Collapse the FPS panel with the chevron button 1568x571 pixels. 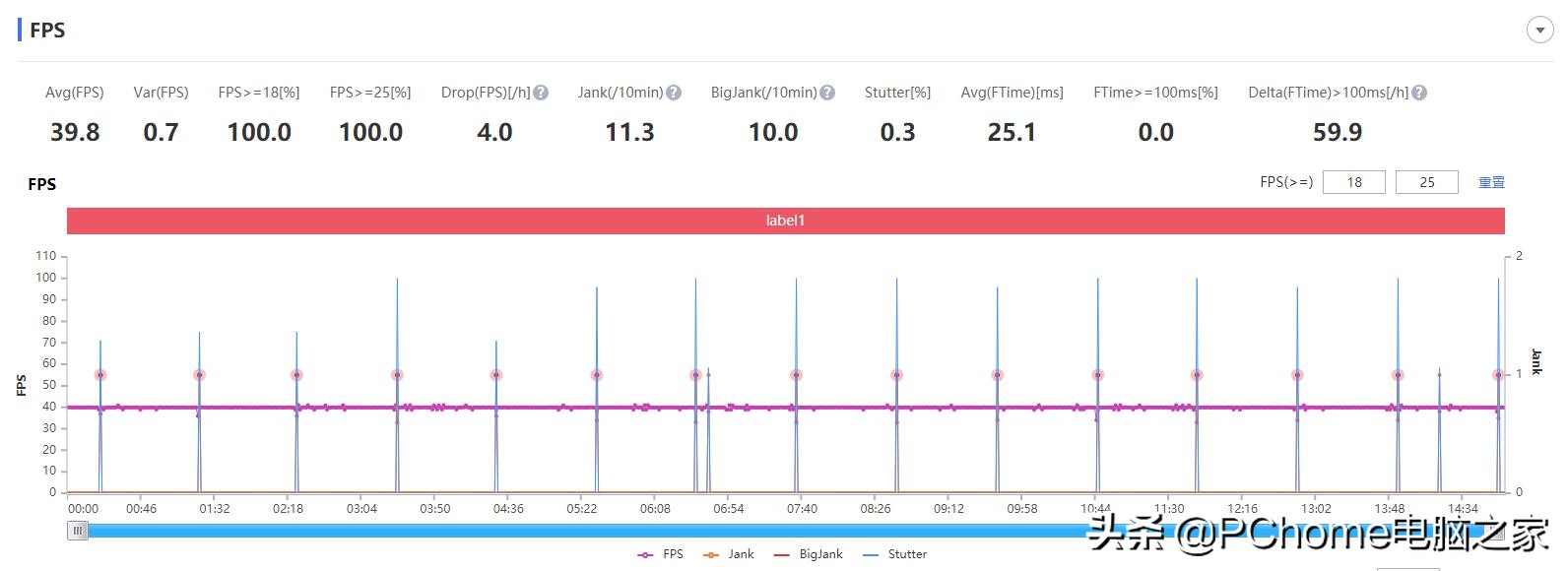click(1539, 31)
